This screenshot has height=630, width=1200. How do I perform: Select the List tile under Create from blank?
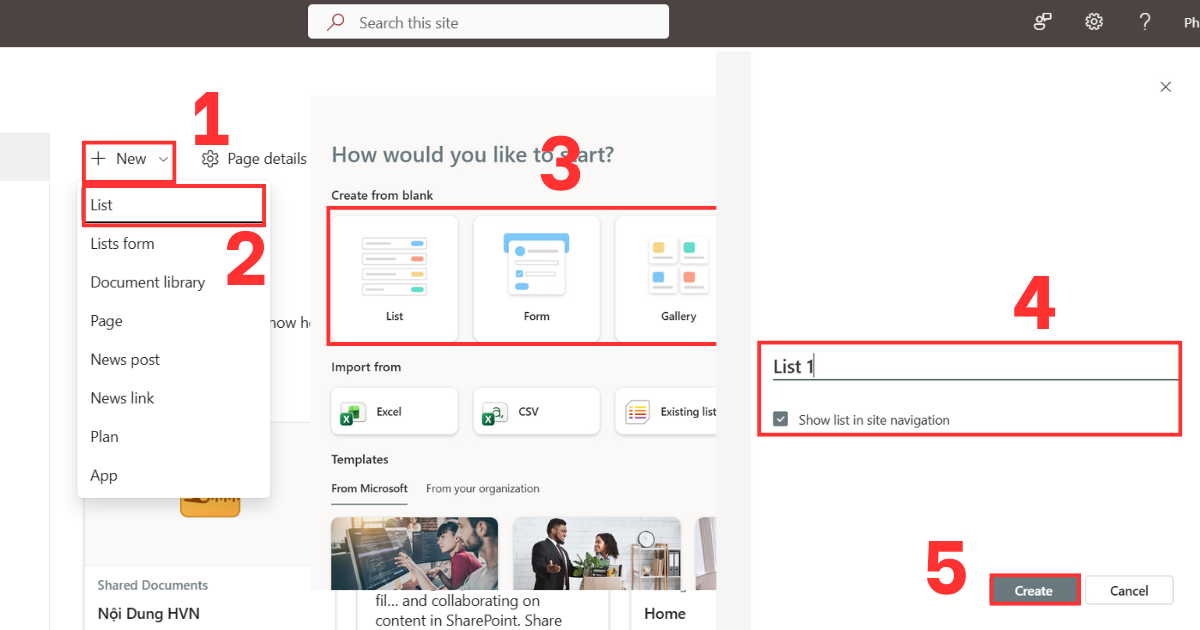click(394, 278)
